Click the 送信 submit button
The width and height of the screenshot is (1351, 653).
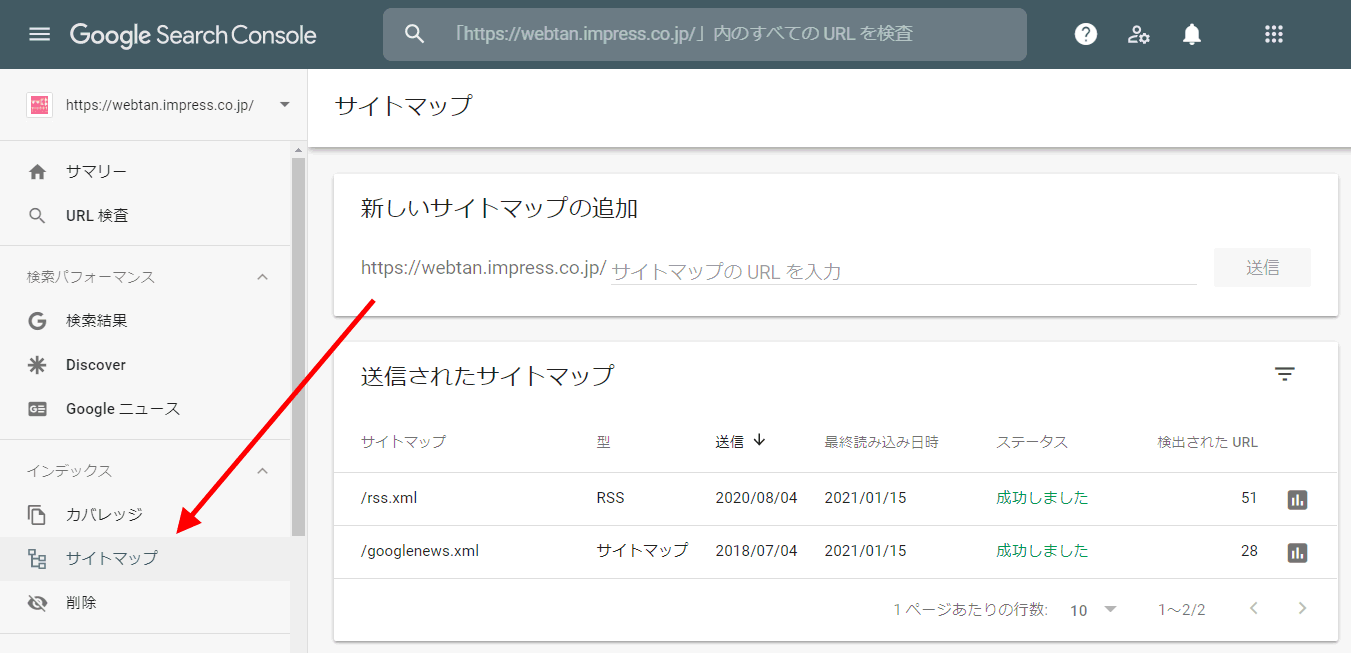(x=1262, y=268)
